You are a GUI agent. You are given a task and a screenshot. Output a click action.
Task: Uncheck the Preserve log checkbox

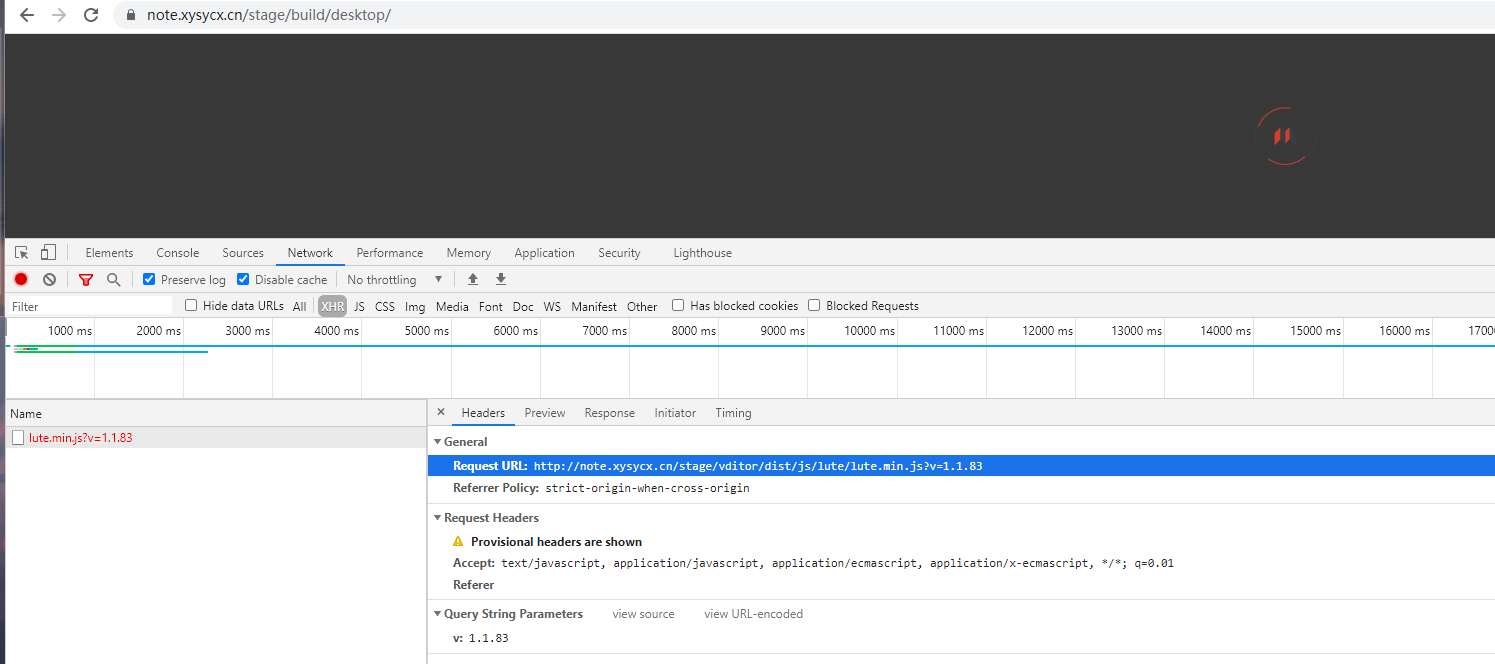(x=149, y=280)
